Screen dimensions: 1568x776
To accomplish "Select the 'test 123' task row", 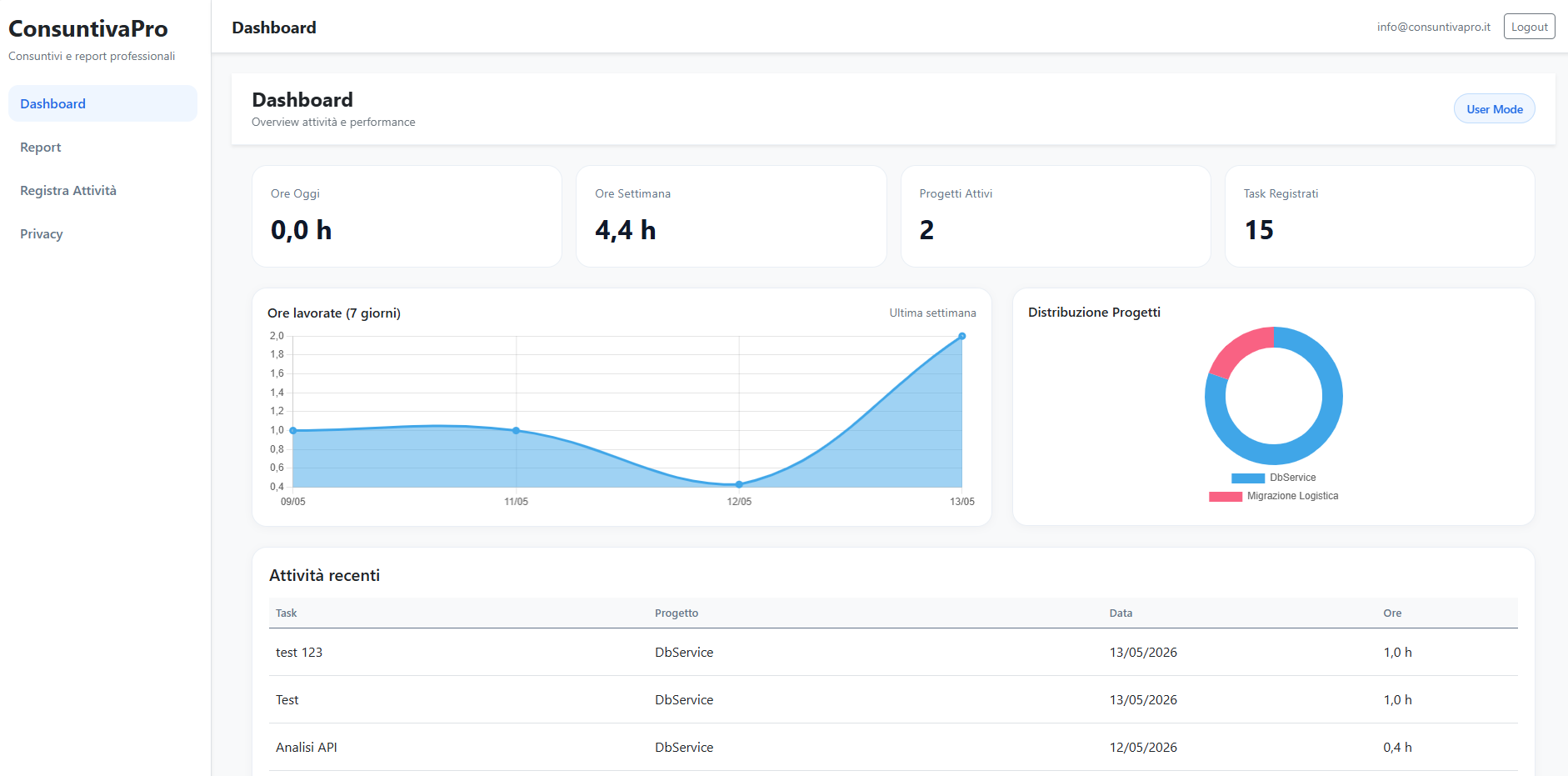I will coord(893,652).
